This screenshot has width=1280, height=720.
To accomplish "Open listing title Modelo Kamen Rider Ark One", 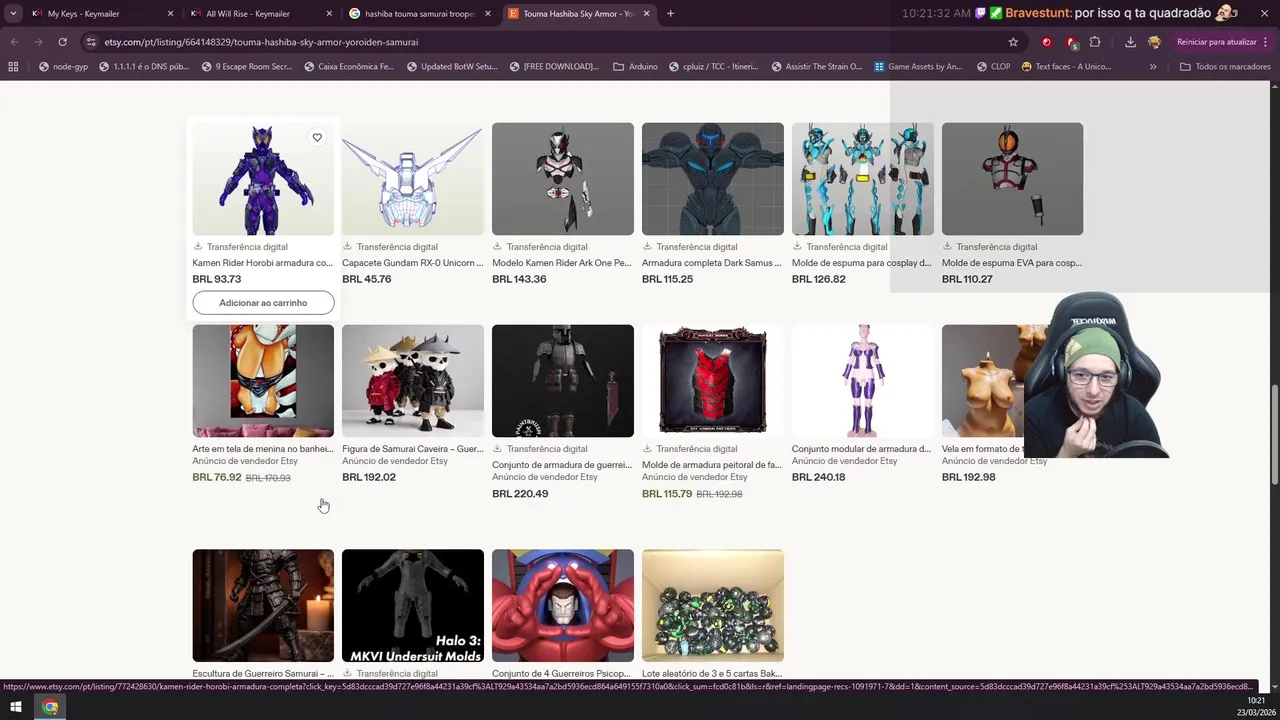I will pos(562,263).
